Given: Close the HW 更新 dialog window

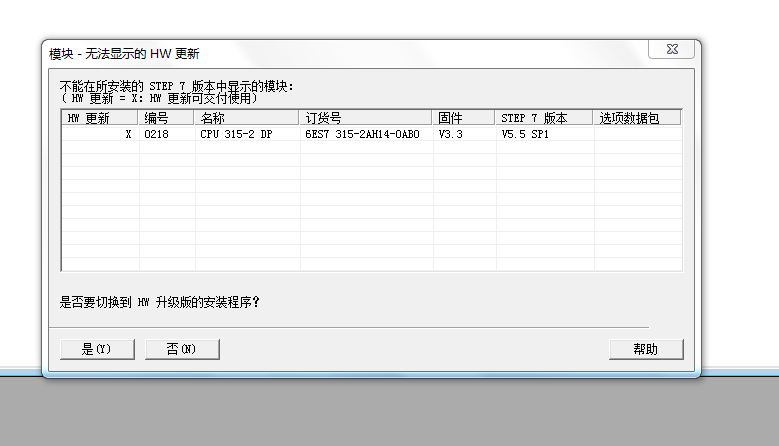Looking at the screenshot, I should point(672,49).
